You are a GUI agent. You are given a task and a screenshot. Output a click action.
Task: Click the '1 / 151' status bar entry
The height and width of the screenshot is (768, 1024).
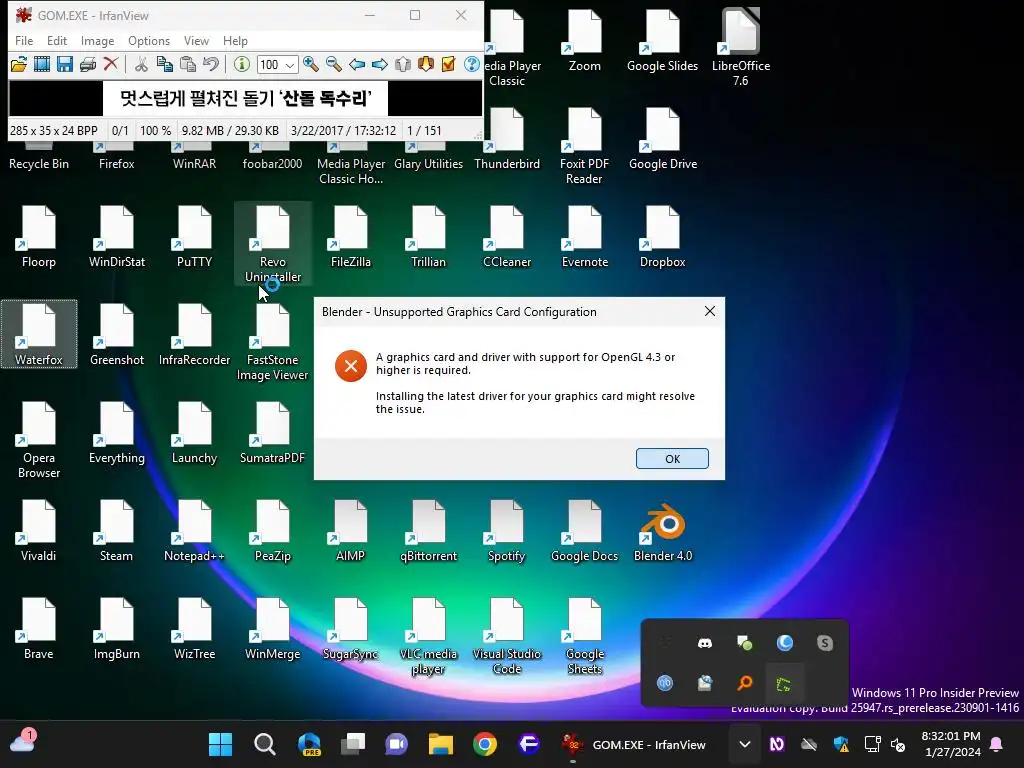[424, 131]
